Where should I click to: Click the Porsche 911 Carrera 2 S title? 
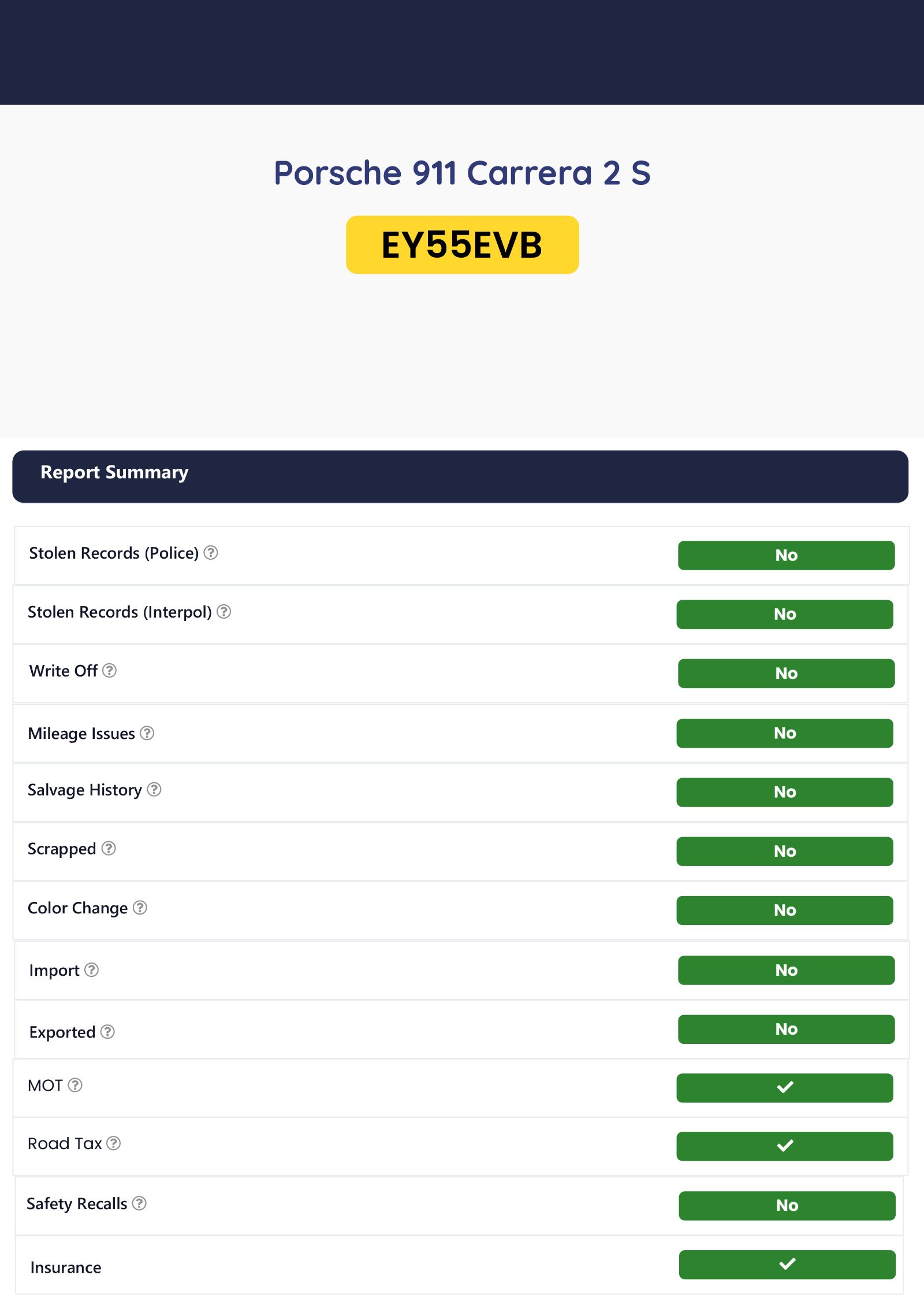pyautogui.click(x=462, y=173)
